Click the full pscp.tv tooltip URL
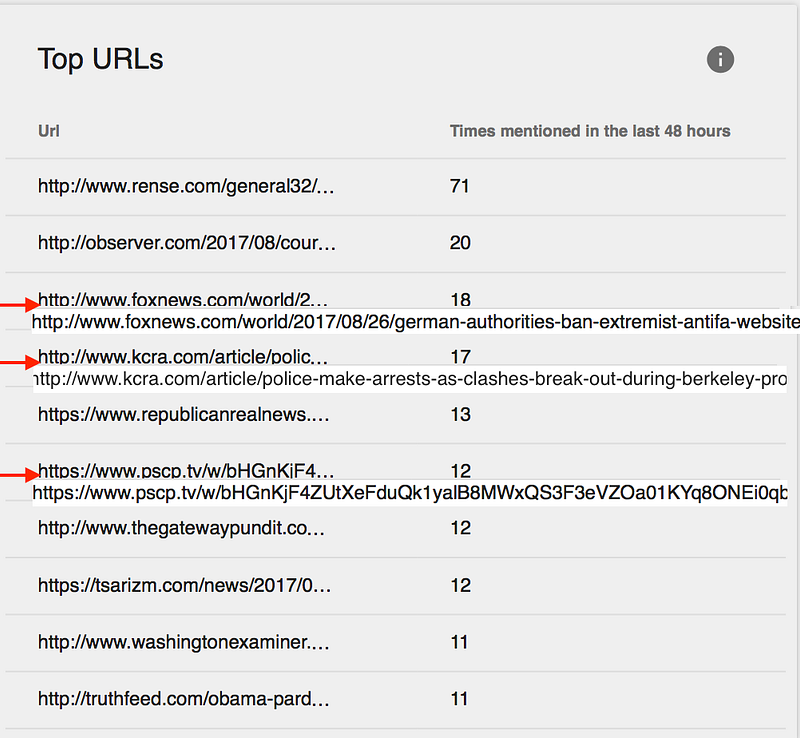 (410, 493)
